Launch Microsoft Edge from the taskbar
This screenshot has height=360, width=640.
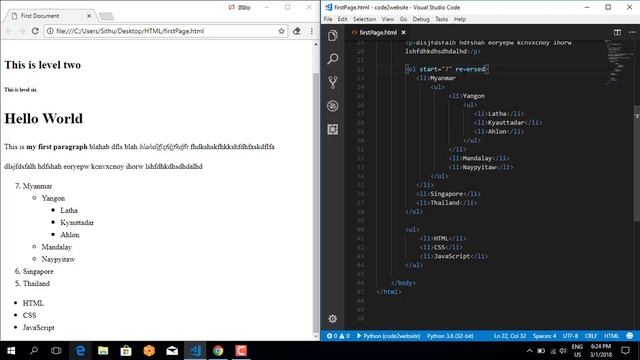(80, 351)
